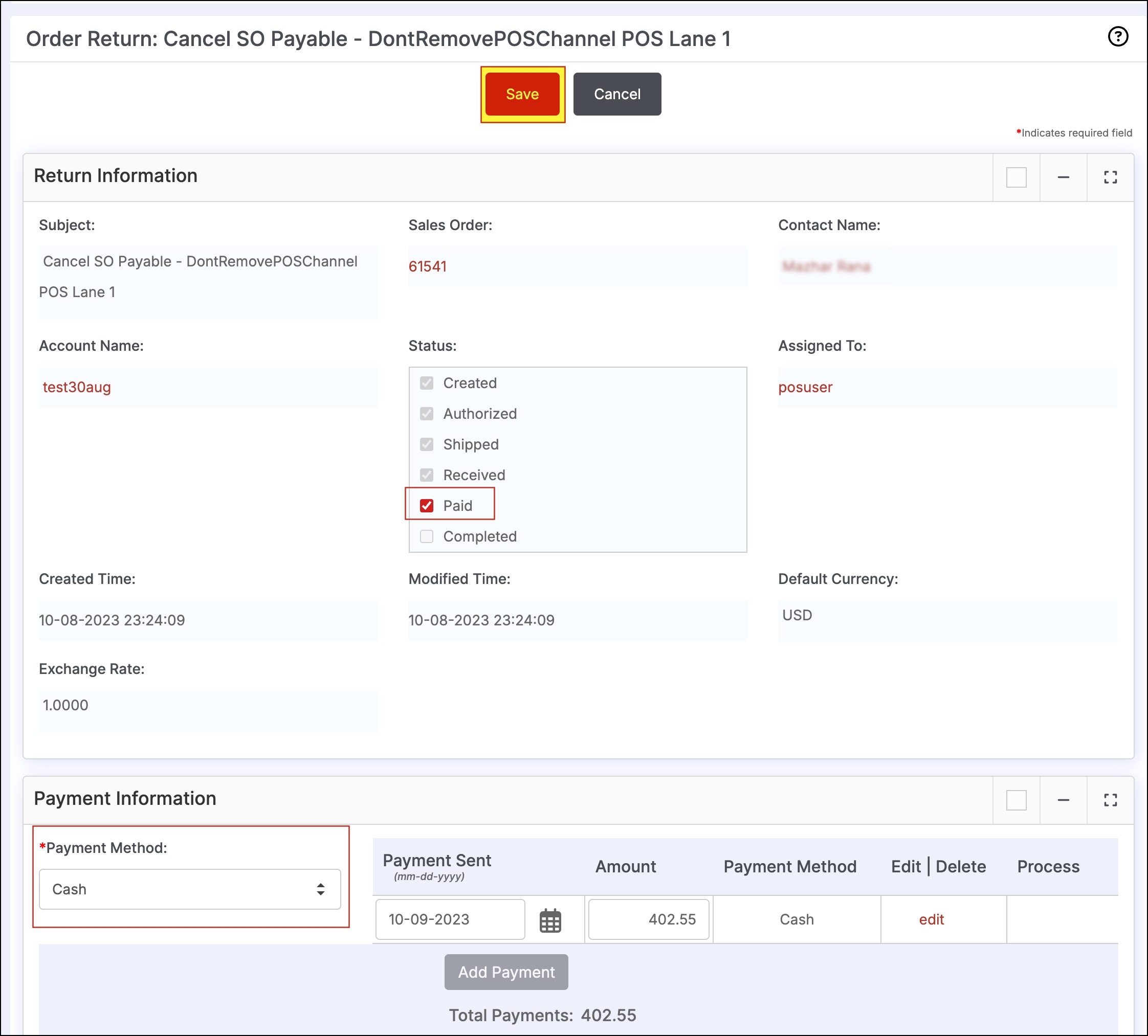Click the Payment Information header square box
The width and height of the screenshot is (1148, 1036).
[x=1016, y=800]
